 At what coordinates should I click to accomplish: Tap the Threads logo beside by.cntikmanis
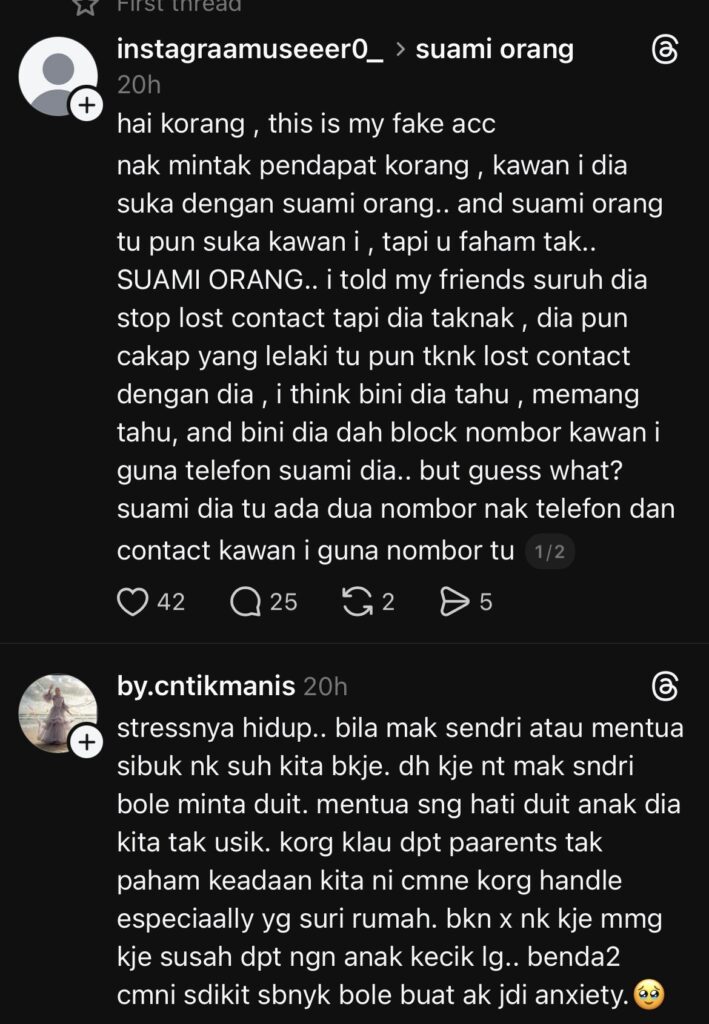pos(665,687)
